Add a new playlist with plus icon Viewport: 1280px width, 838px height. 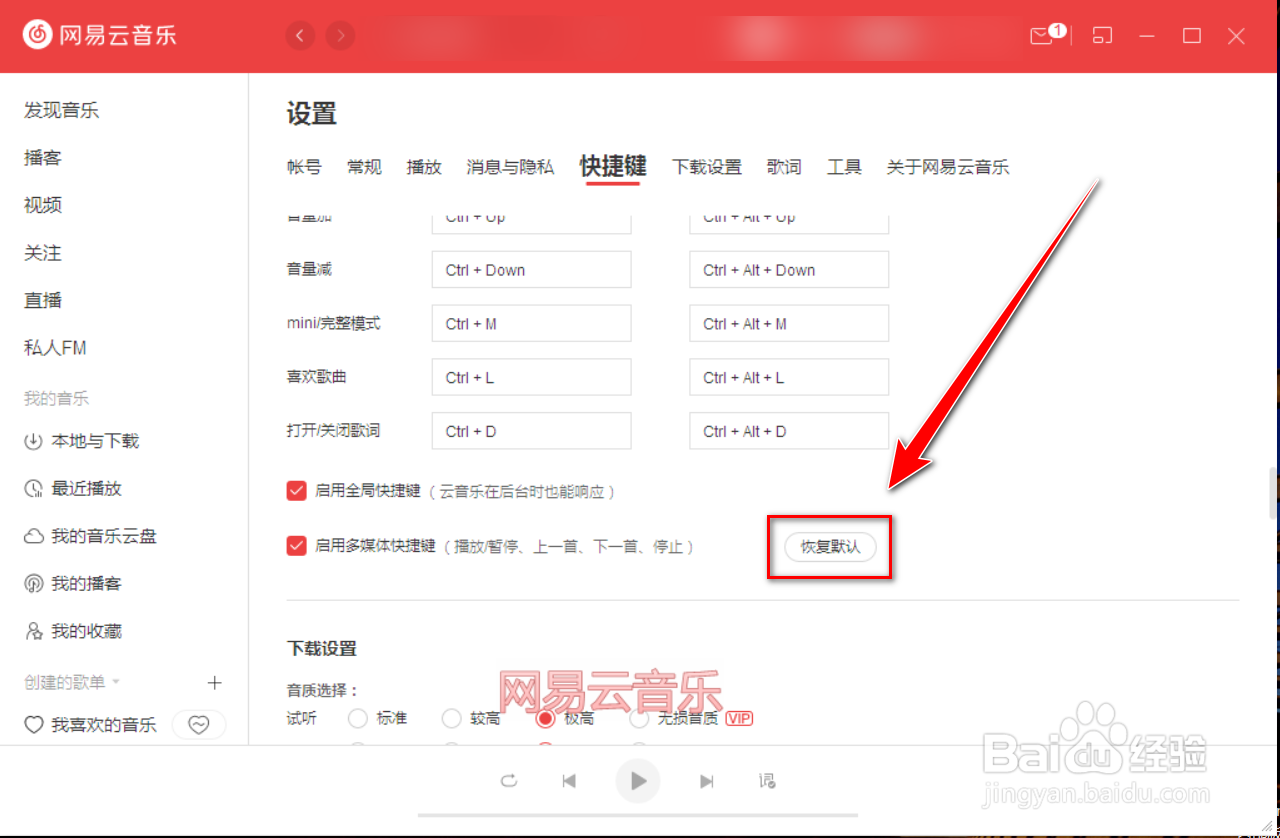pyautogui.click(x=214, y=683)
